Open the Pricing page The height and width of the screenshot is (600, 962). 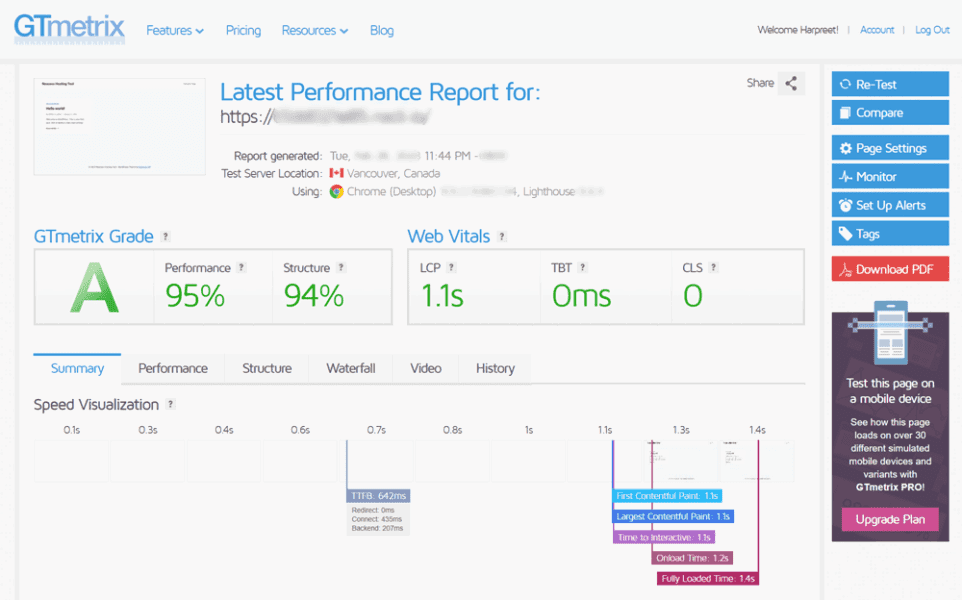pyautogui.click(x=243, y=31)
